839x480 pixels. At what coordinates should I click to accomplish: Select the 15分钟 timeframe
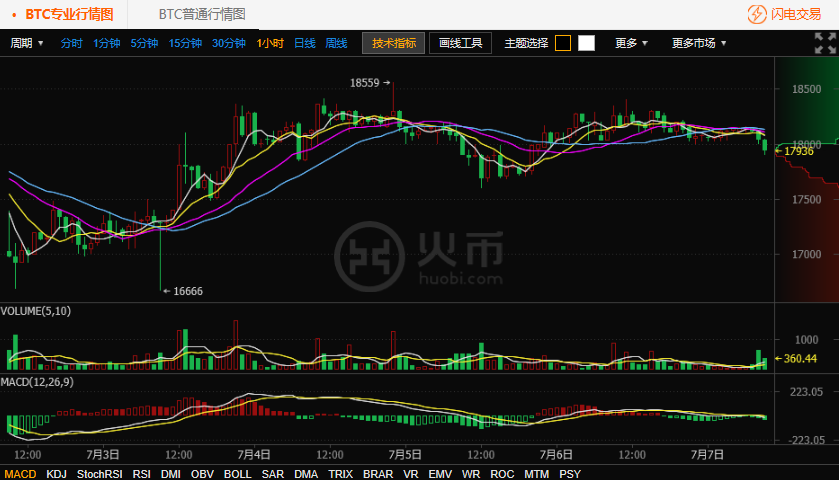click(x=185, y=43)
